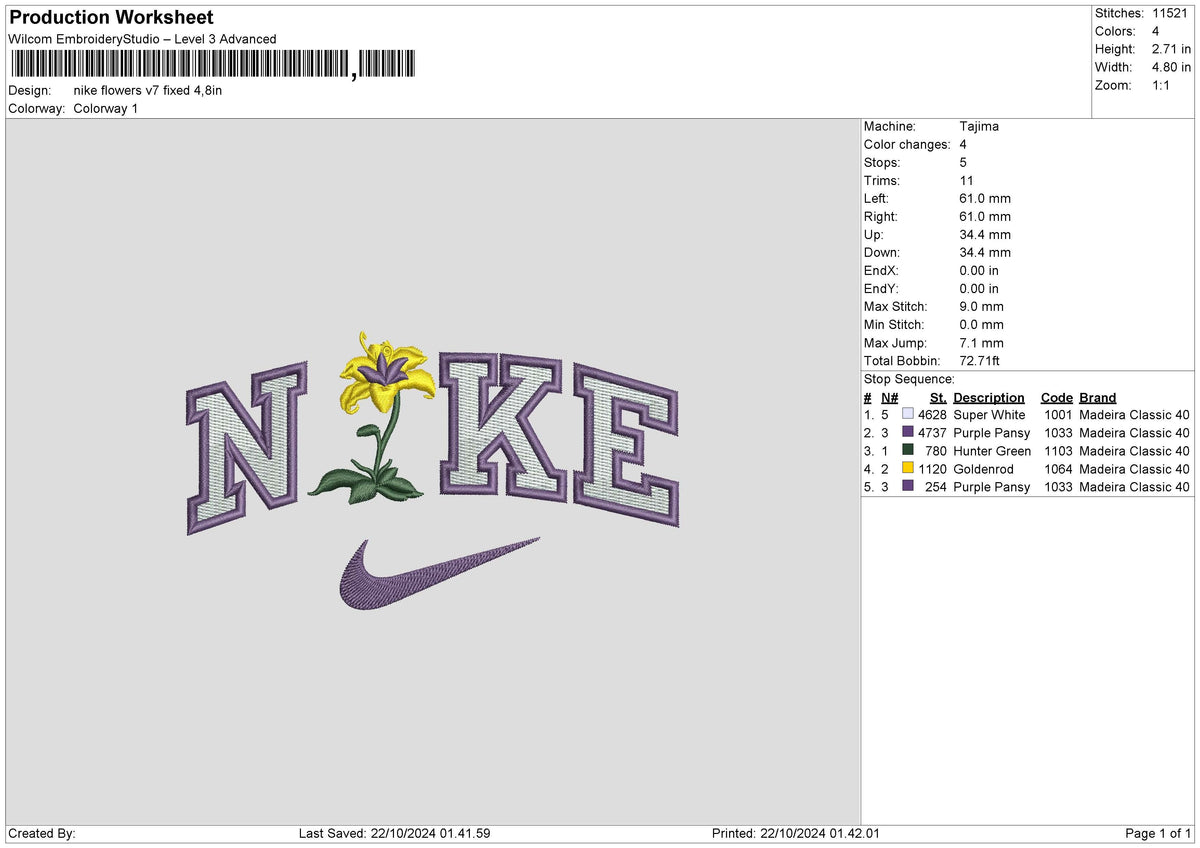Click the Max Stitch value 9.0 mm
1200x848 pixels.
pos(981,307)
